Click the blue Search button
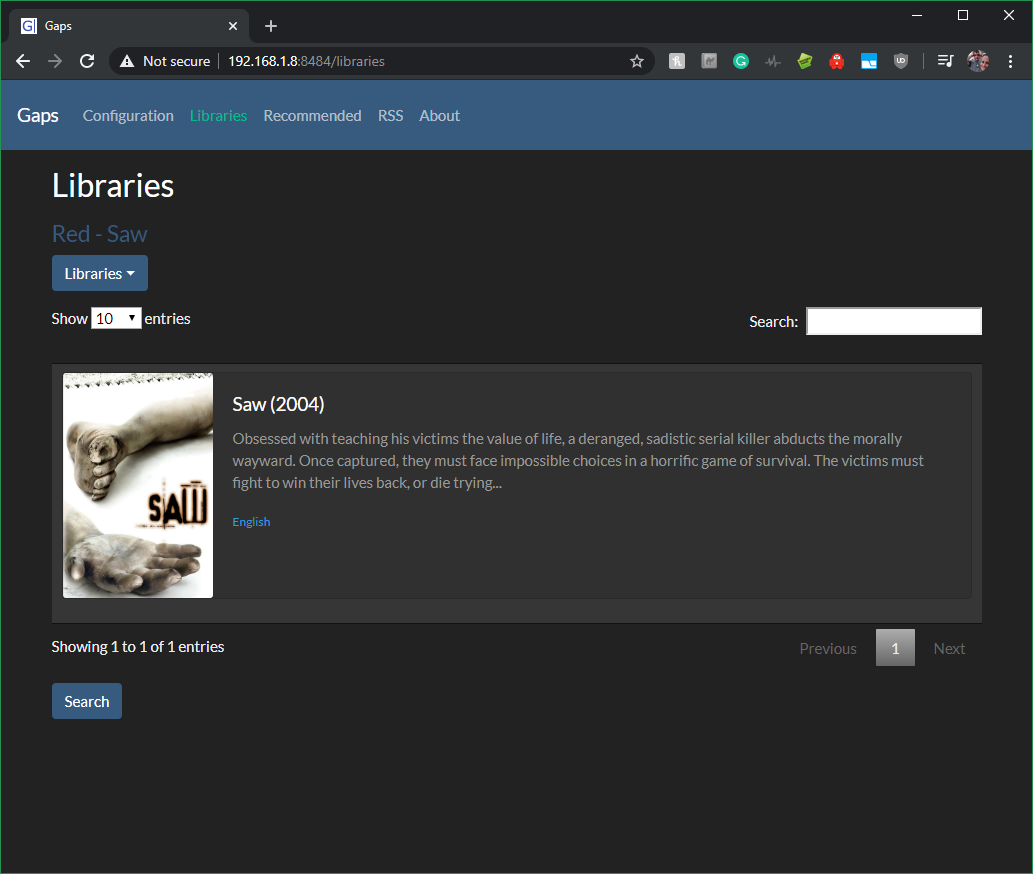The width and height of the screenshot is (1033, 874). (87, 701)
